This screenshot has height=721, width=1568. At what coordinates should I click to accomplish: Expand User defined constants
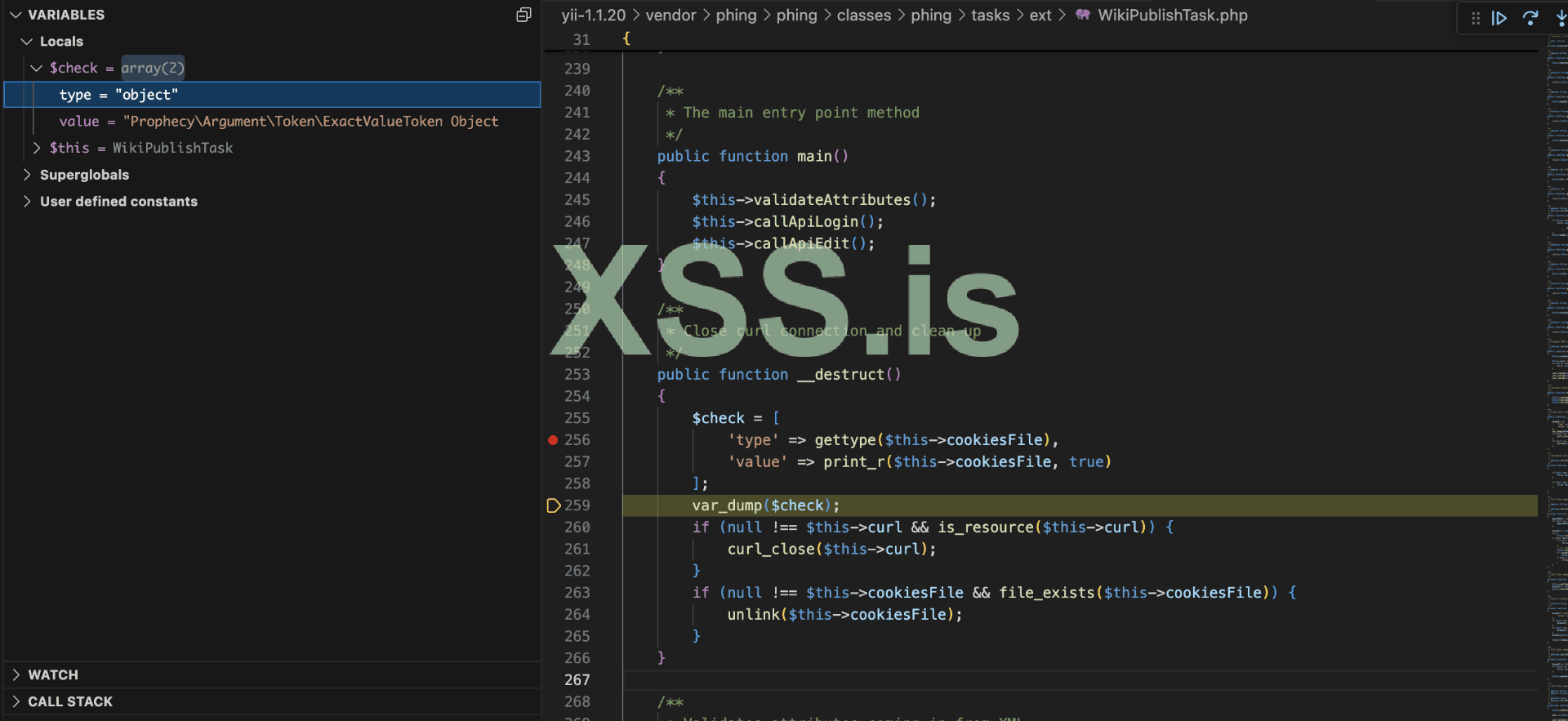tap(27, 201)
